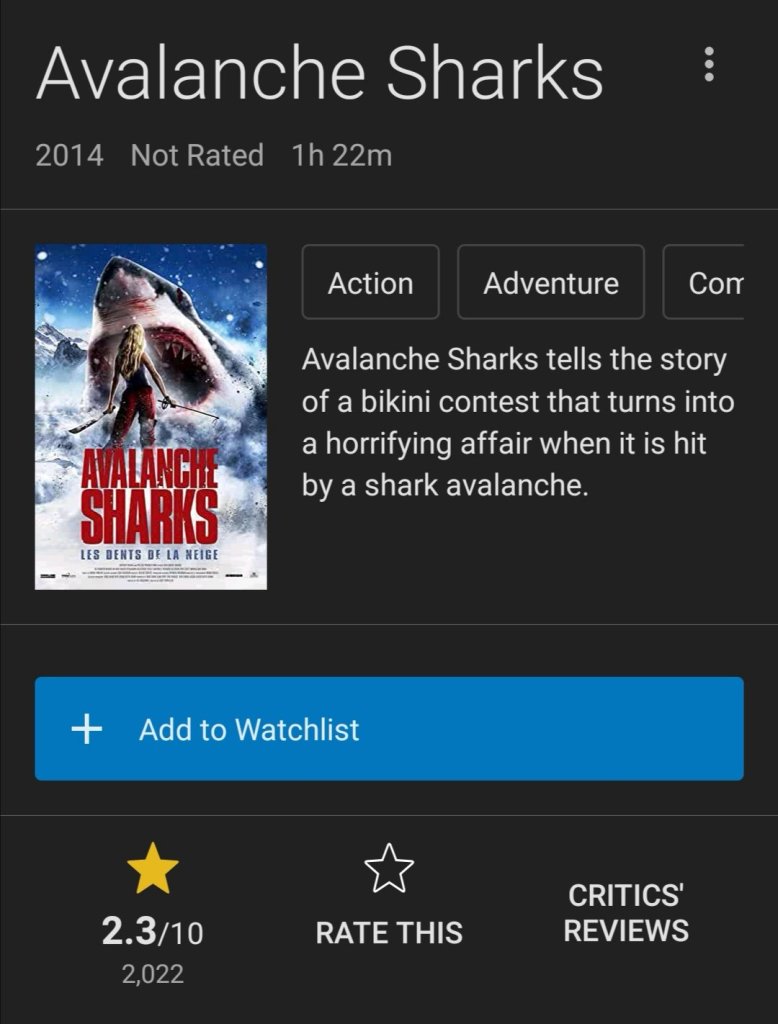The image size is (778, 1024).
Task: Tap the 1h 22m runtime
Action: (x=342, y=155)
